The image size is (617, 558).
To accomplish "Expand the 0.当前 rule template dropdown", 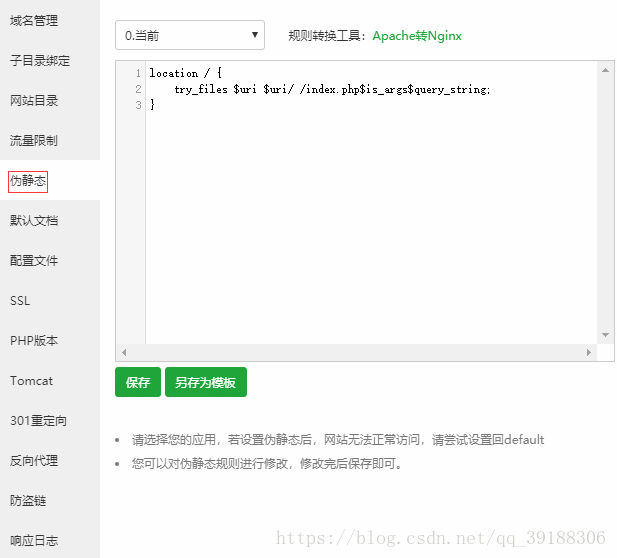I will click(190, 35).
